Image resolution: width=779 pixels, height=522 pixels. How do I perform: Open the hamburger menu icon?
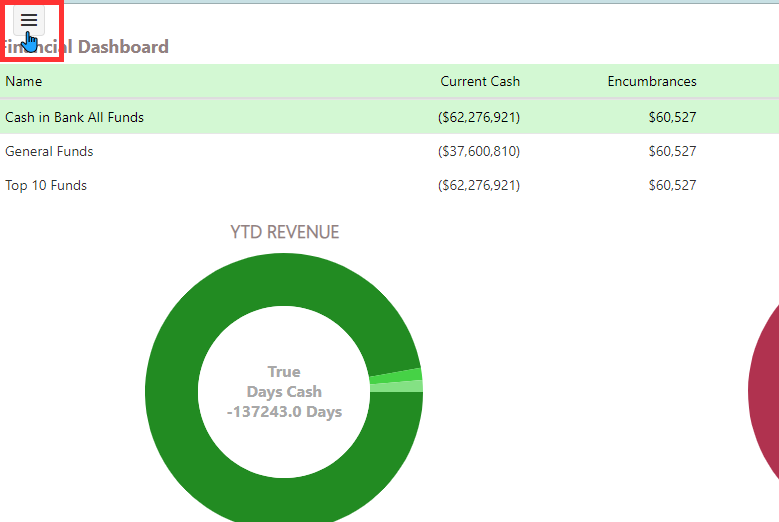pos(29,20)
